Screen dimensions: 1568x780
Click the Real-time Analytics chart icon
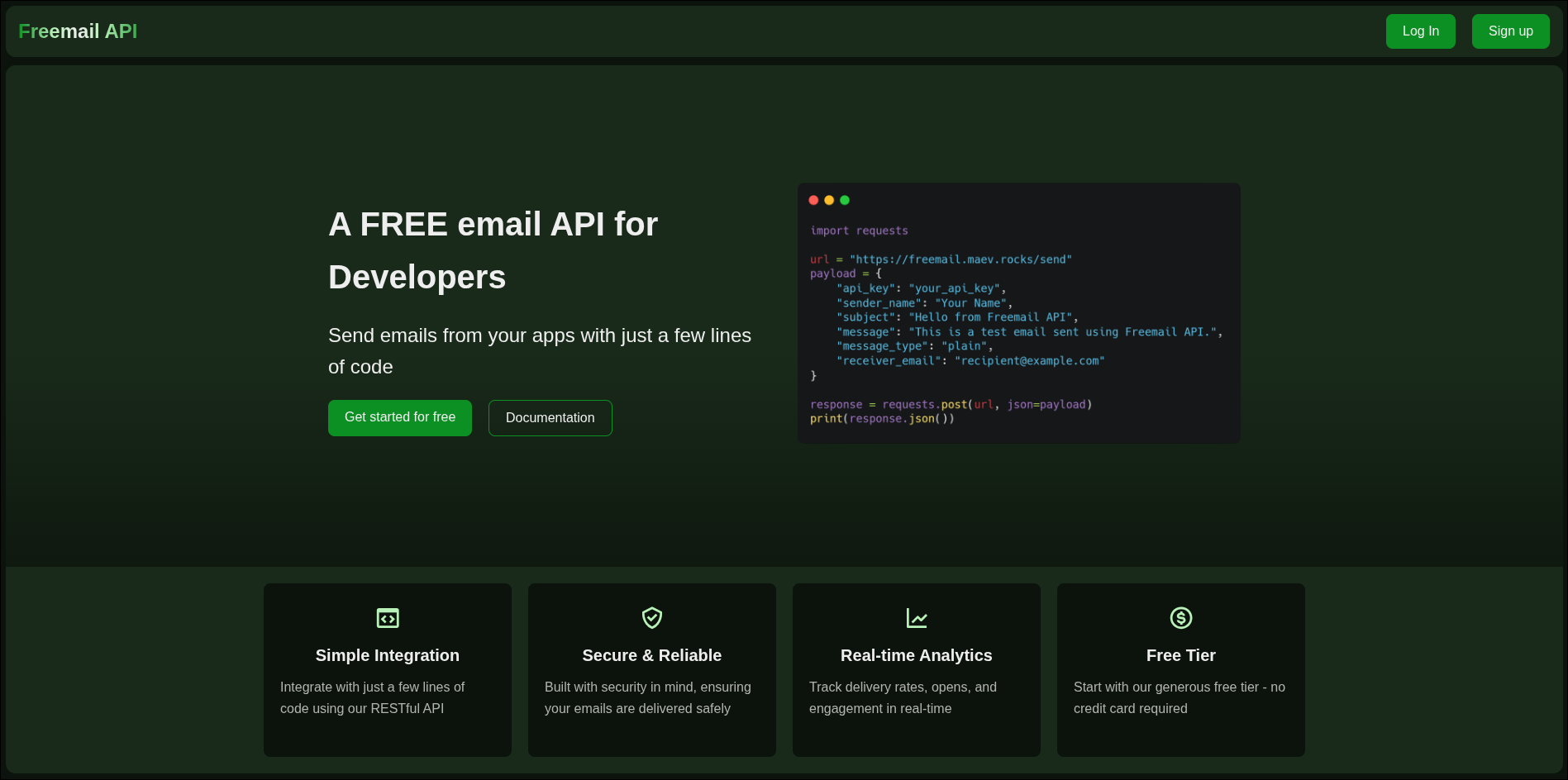(x=917, y=618)
